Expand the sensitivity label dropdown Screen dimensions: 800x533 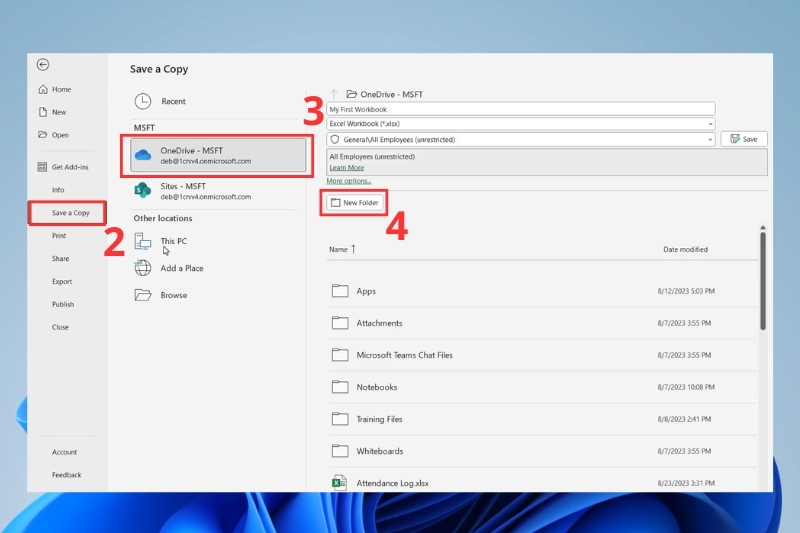[710, 139]
